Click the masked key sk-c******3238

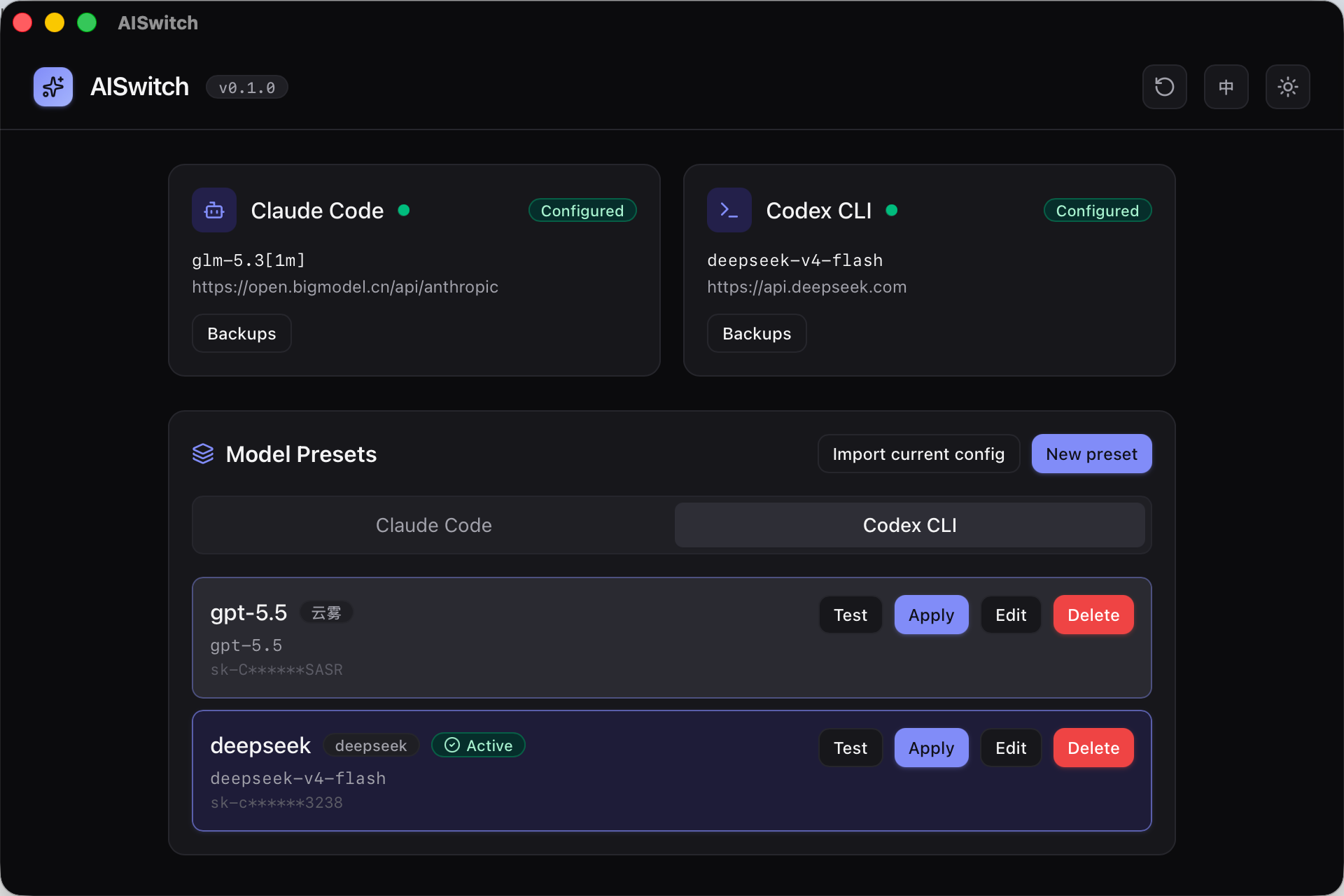276,803
